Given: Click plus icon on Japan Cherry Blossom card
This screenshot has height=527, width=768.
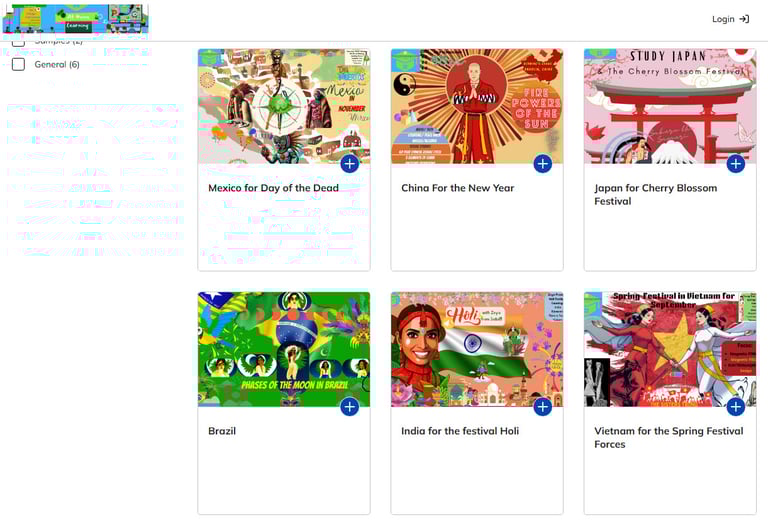Looking at the screenshot, I should [736, 164].
